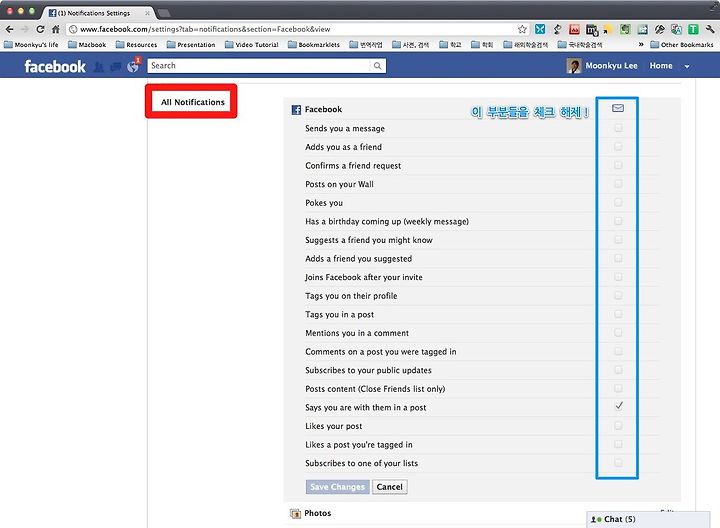Toggle 'Has a birthday coming up' checkbox
The image size is (720, 528).
point(618,221)
